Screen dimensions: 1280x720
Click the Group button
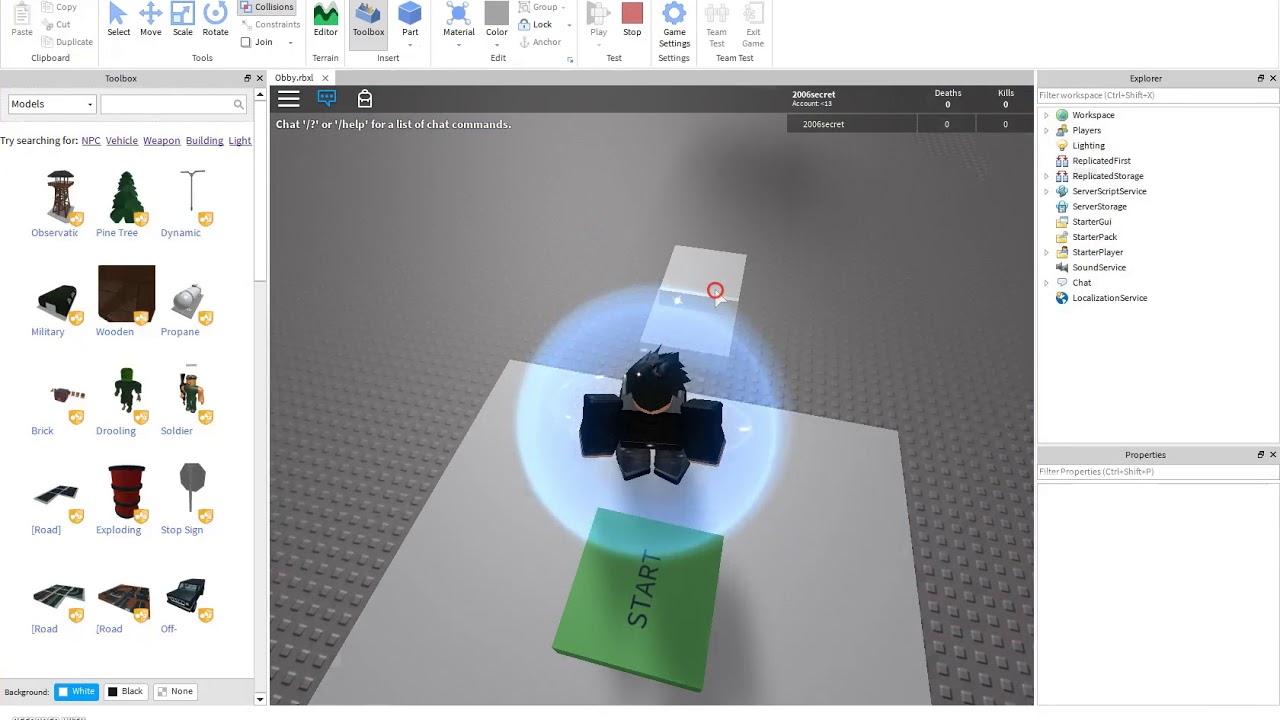pos(539,7)
